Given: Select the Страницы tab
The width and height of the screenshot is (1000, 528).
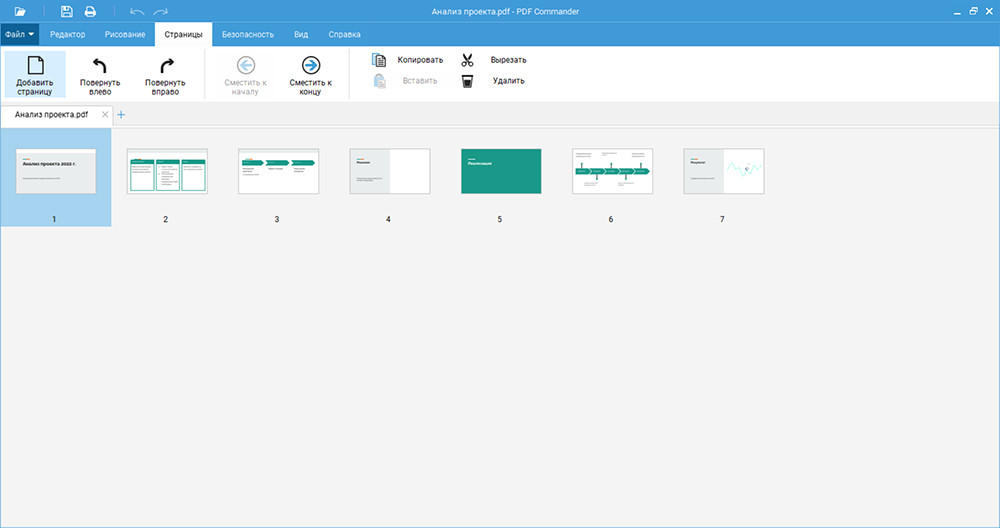Looking at the screenshot, I should point(184,34).
